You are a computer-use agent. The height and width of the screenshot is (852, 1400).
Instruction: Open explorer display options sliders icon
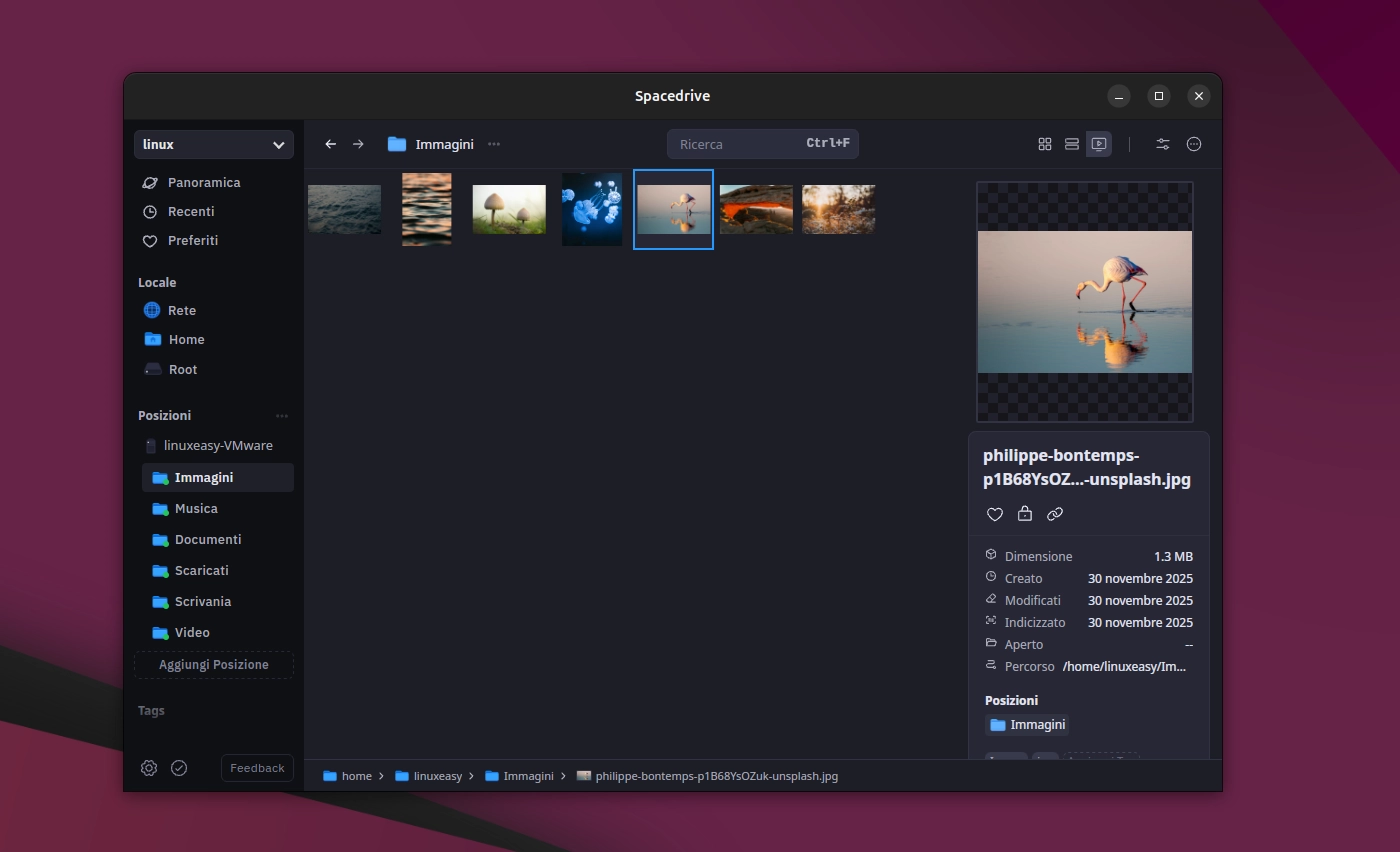pyautogui.click(x=1163, y=144)
